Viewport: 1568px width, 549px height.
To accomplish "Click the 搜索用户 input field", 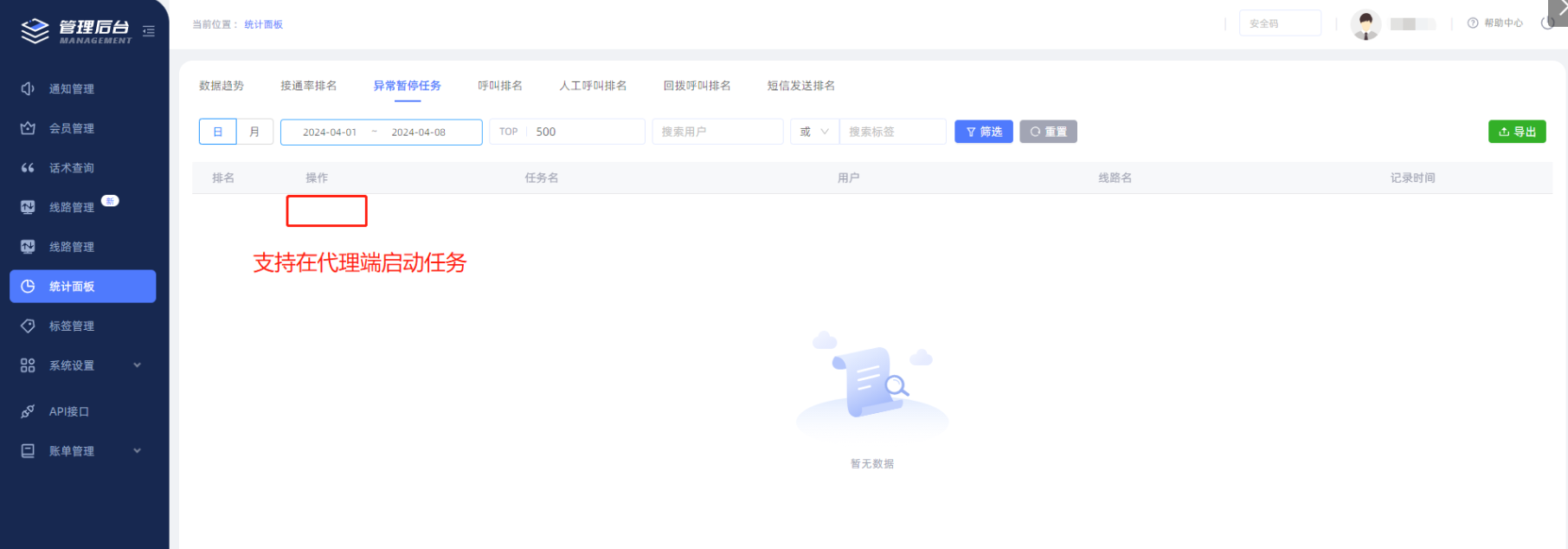I will 717,132.
